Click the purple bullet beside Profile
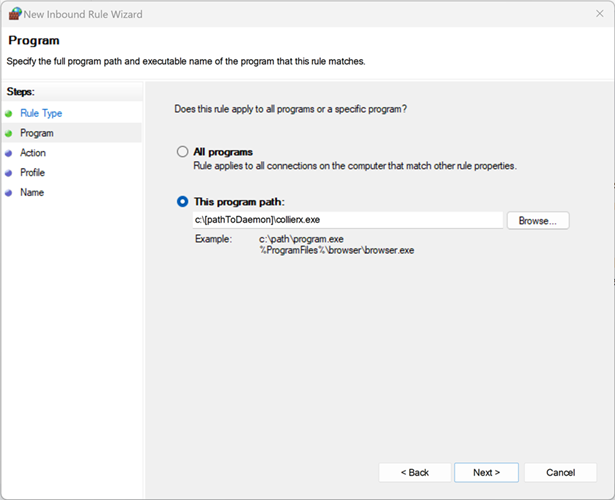615x500 pixels. 9,173
